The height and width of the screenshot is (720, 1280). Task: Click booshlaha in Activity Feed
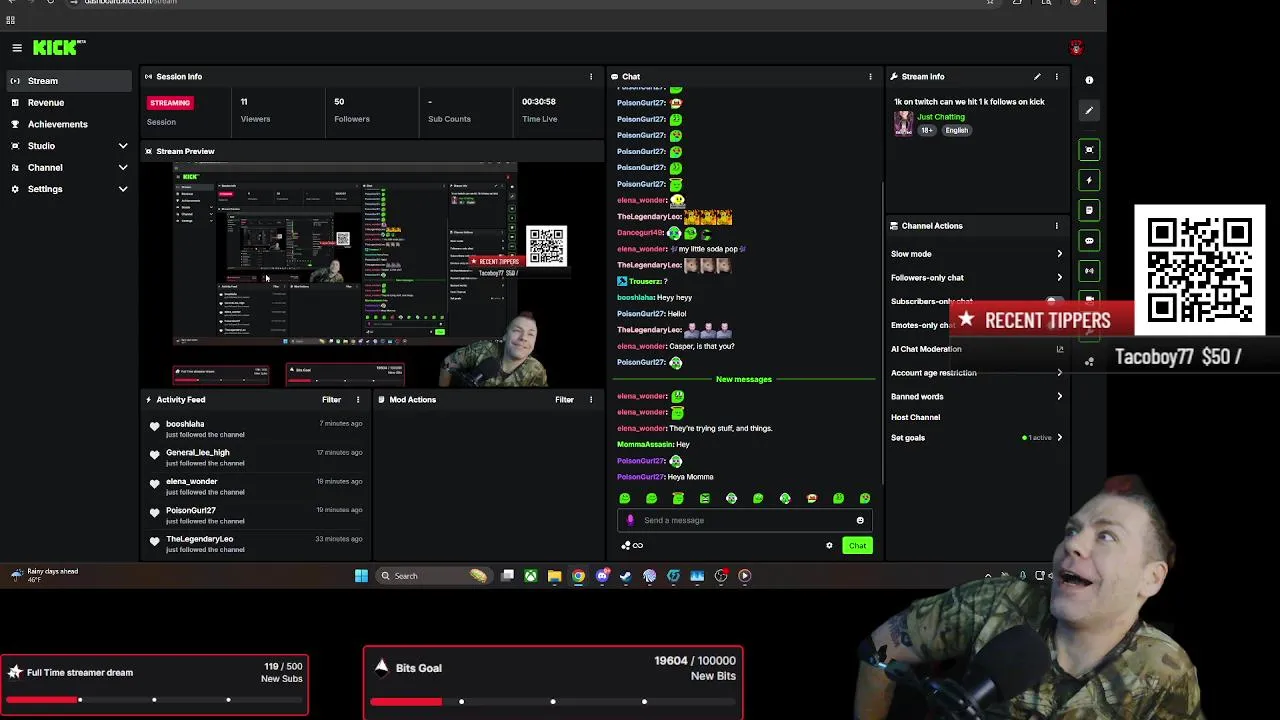tap(185, 424)
